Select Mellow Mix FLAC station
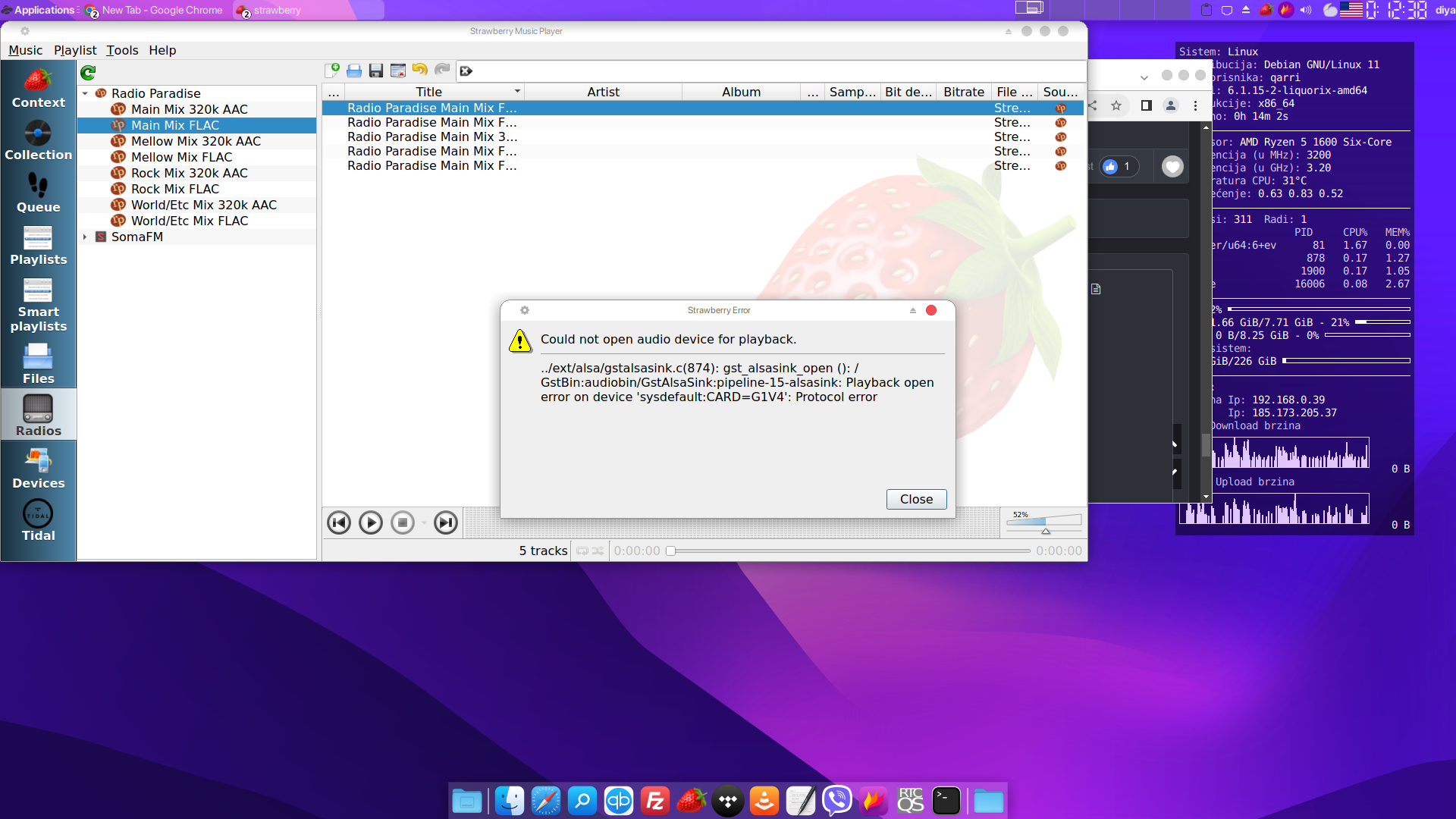This screenshot has height=819, width=1456. [x=181, y=157]
